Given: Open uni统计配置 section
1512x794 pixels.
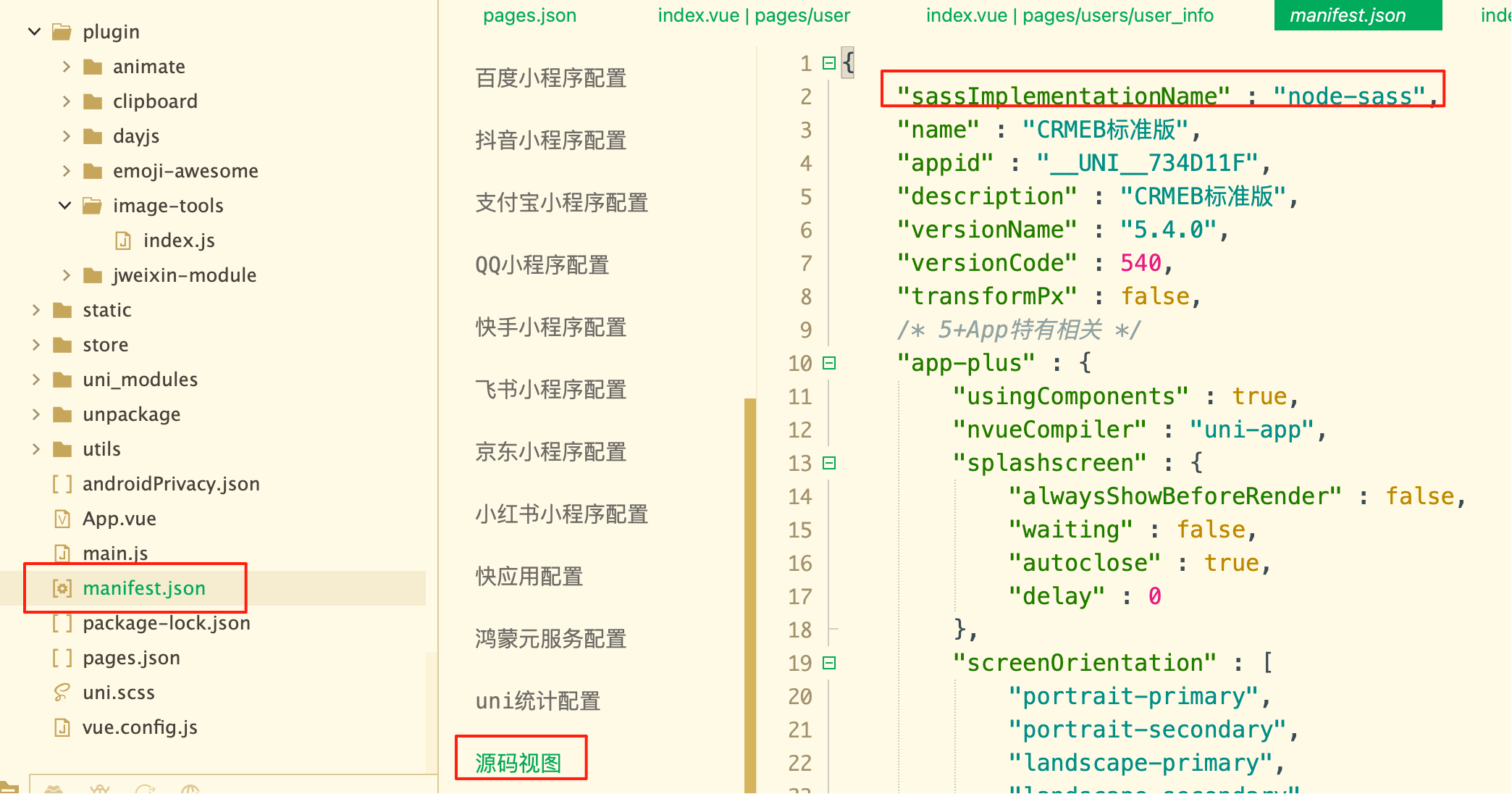Looking at the screenshot, I should click(538, 701).
